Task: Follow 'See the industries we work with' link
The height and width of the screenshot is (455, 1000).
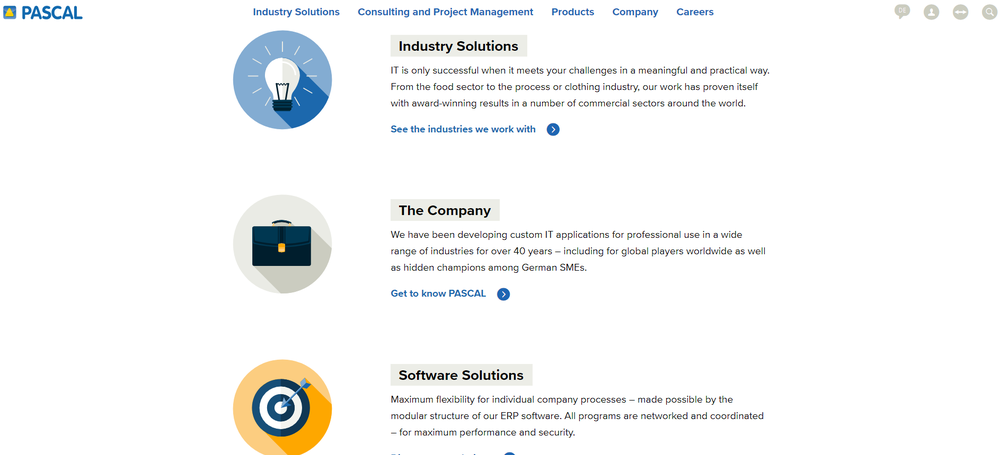Action: 463,130
